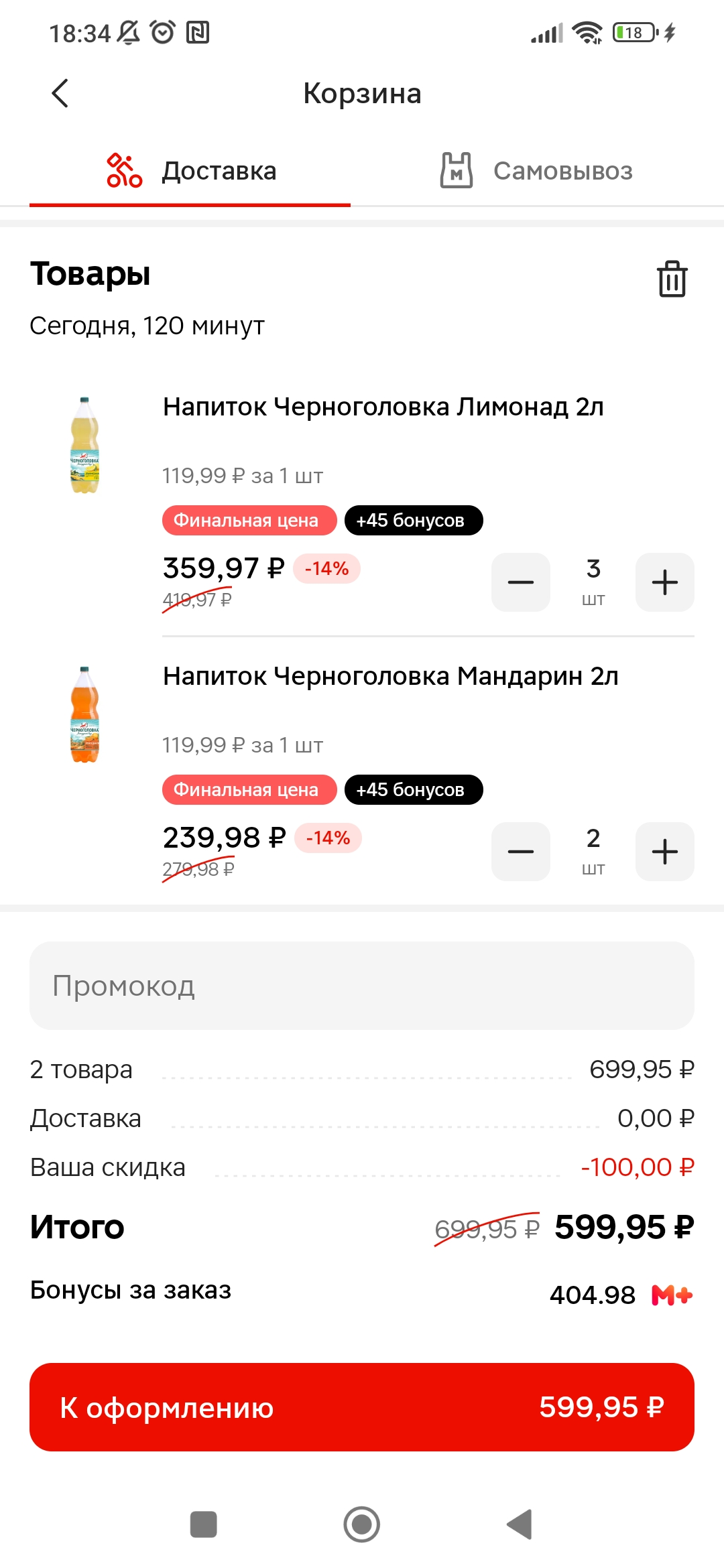Screen dimensions: 724x1568
Task: Decrease Лимонад quantity with minus
Action: pos(521,582)
